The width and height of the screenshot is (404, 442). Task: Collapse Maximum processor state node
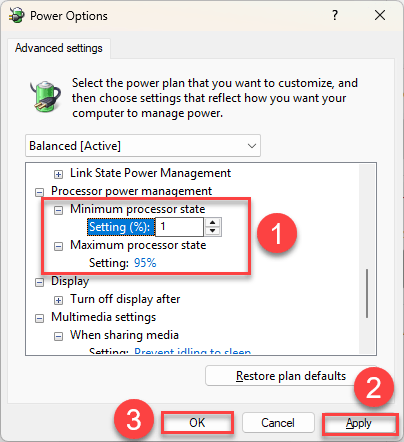[x=58, y=246]
